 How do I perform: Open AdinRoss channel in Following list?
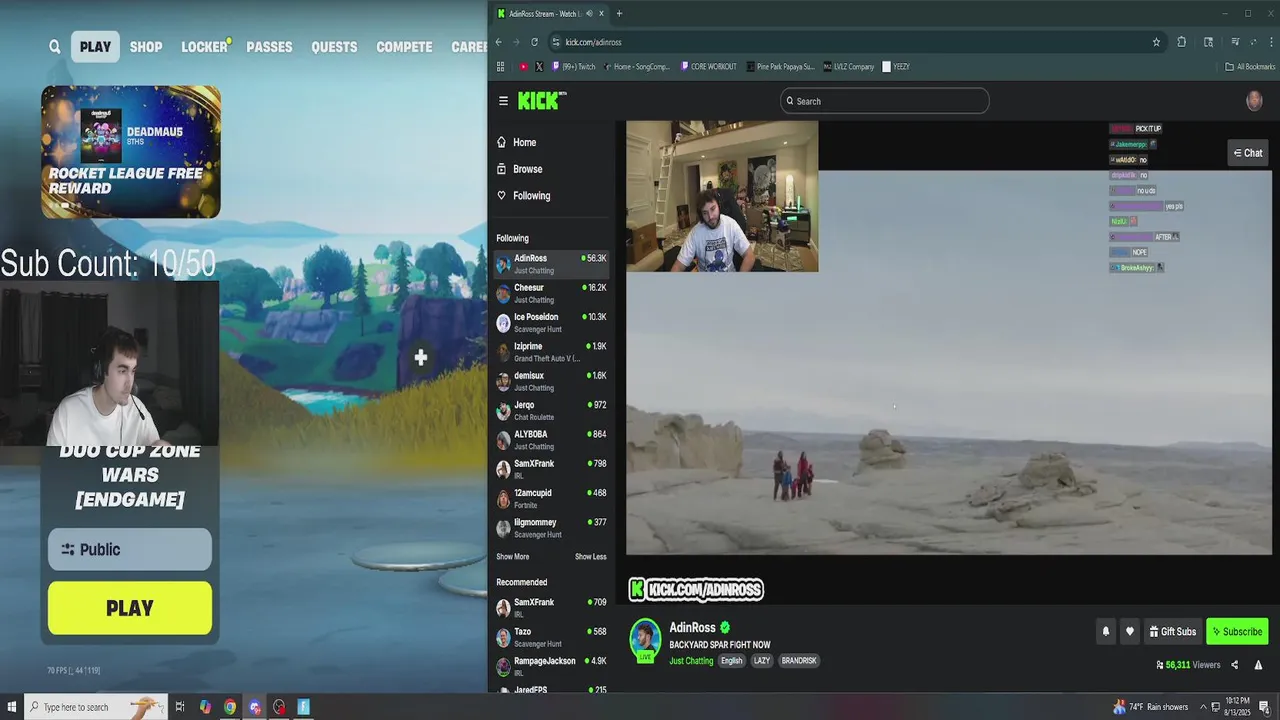point(552,264)
